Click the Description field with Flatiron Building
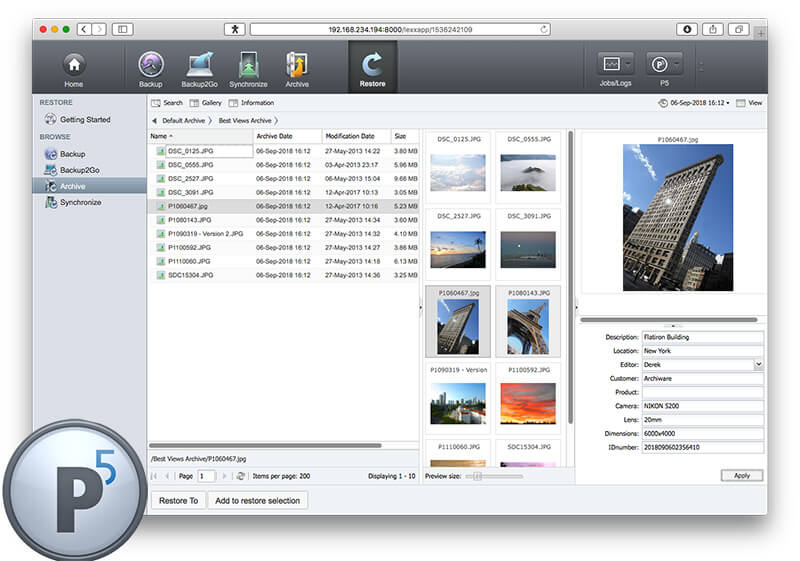Viewport: 800px width, 561px height. point(703,338)
